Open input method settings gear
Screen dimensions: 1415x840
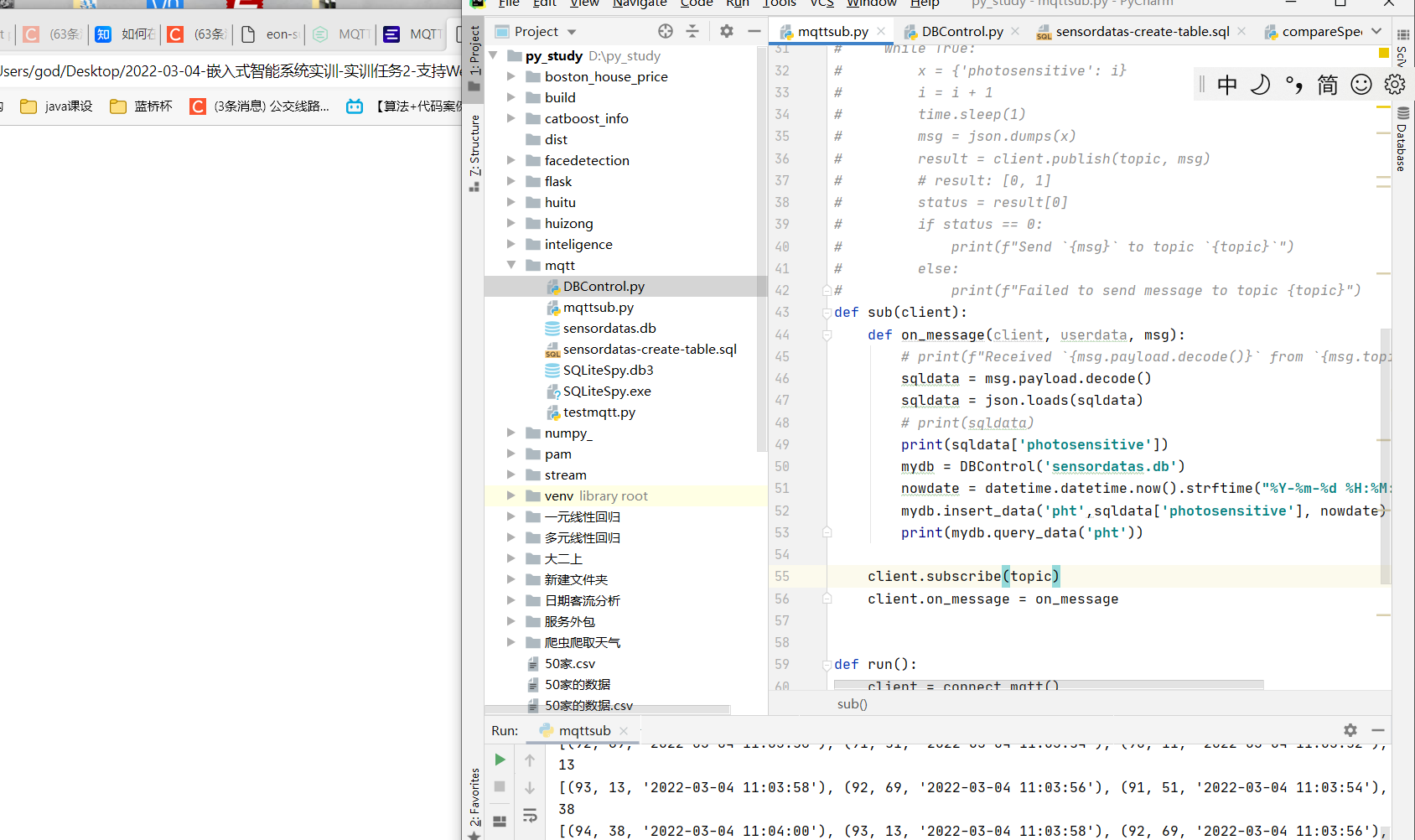pos(1394,85)
